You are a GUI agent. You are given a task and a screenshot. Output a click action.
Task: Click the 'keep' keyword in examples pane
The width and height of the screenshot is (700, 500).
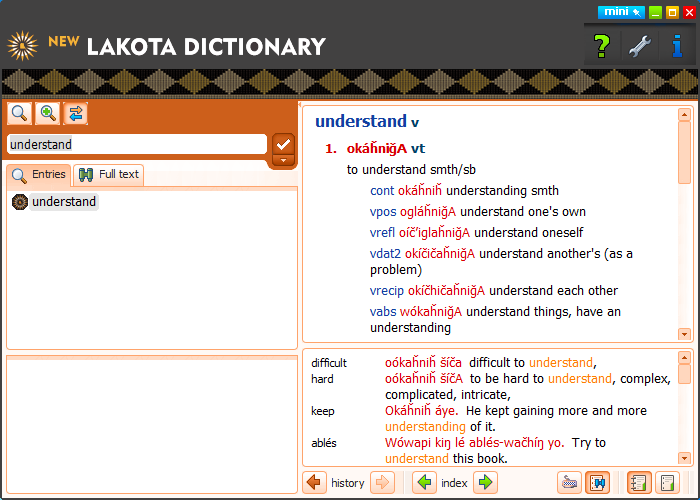323,411
